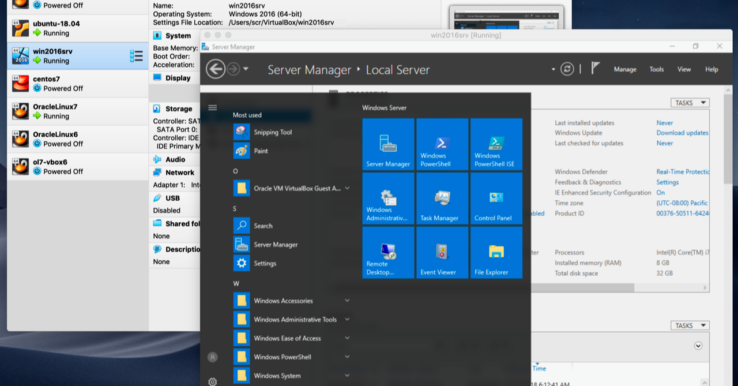Click the Time column header in Events
This screenshot has height=386, width=738.
coord(539,369)
